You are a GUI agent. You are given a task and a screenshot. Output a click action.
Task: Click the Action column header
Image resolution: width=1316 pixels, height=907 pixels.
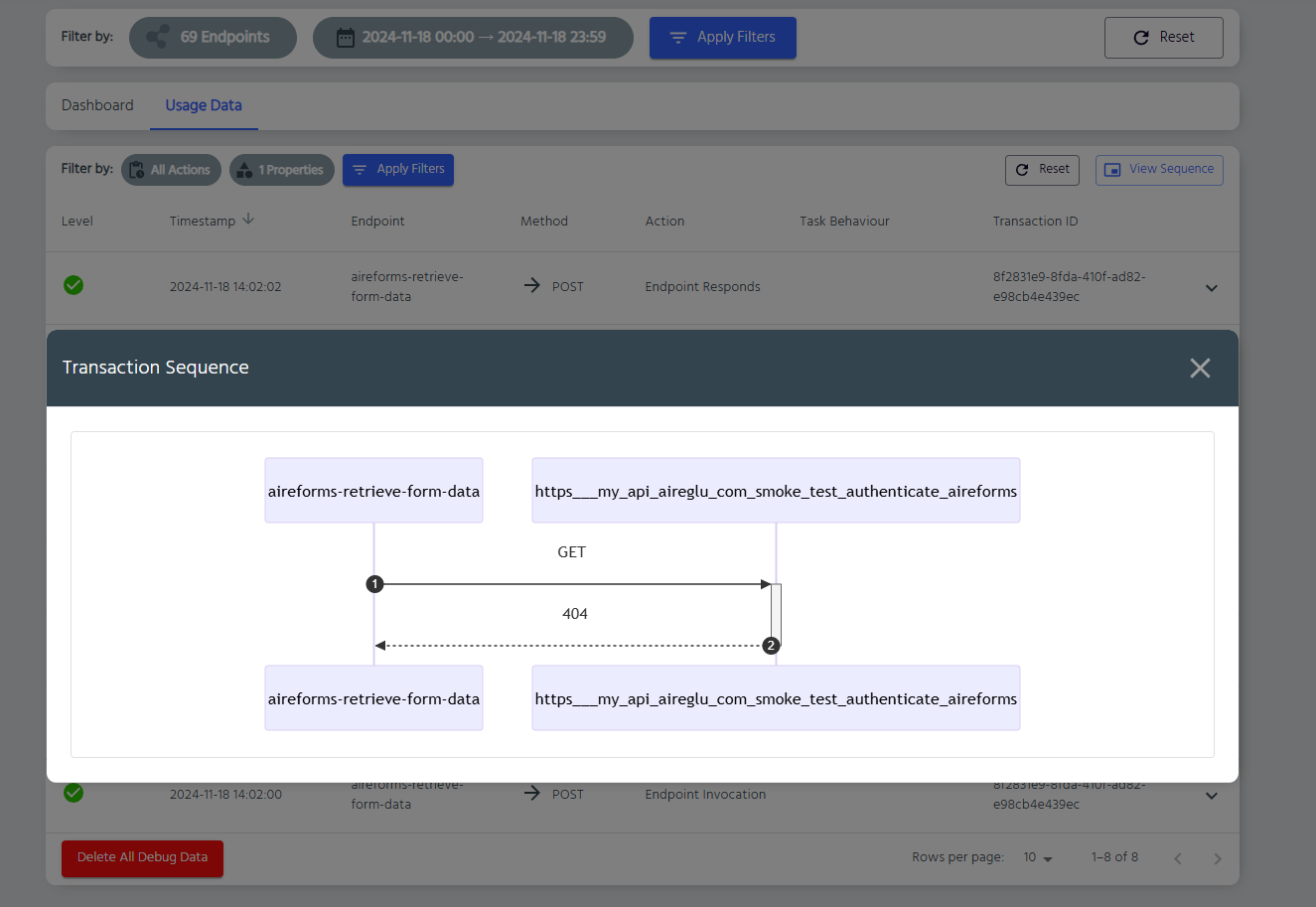coord(664,222)
